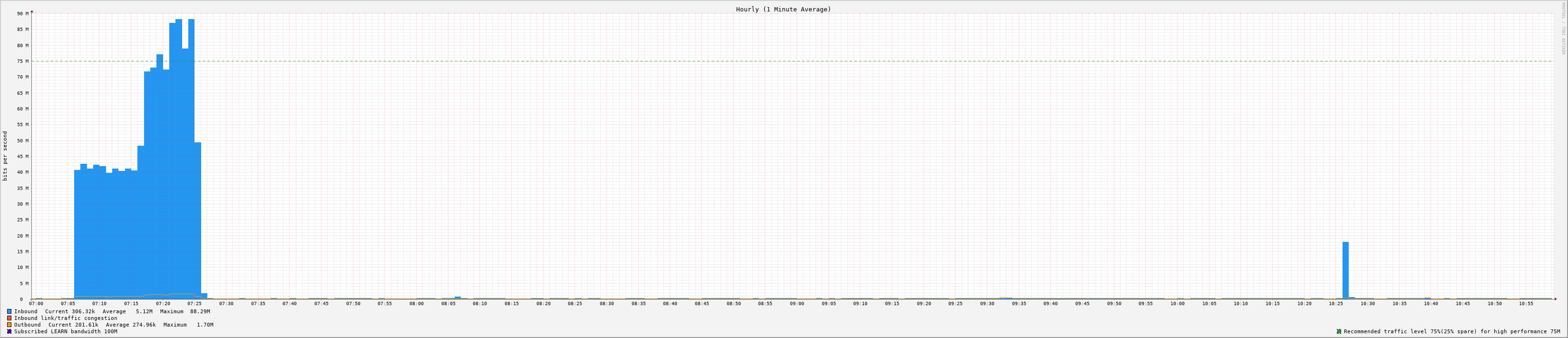Click the green Recommended traffic level swatch

pyautogui.click(x=1338, y=331)
